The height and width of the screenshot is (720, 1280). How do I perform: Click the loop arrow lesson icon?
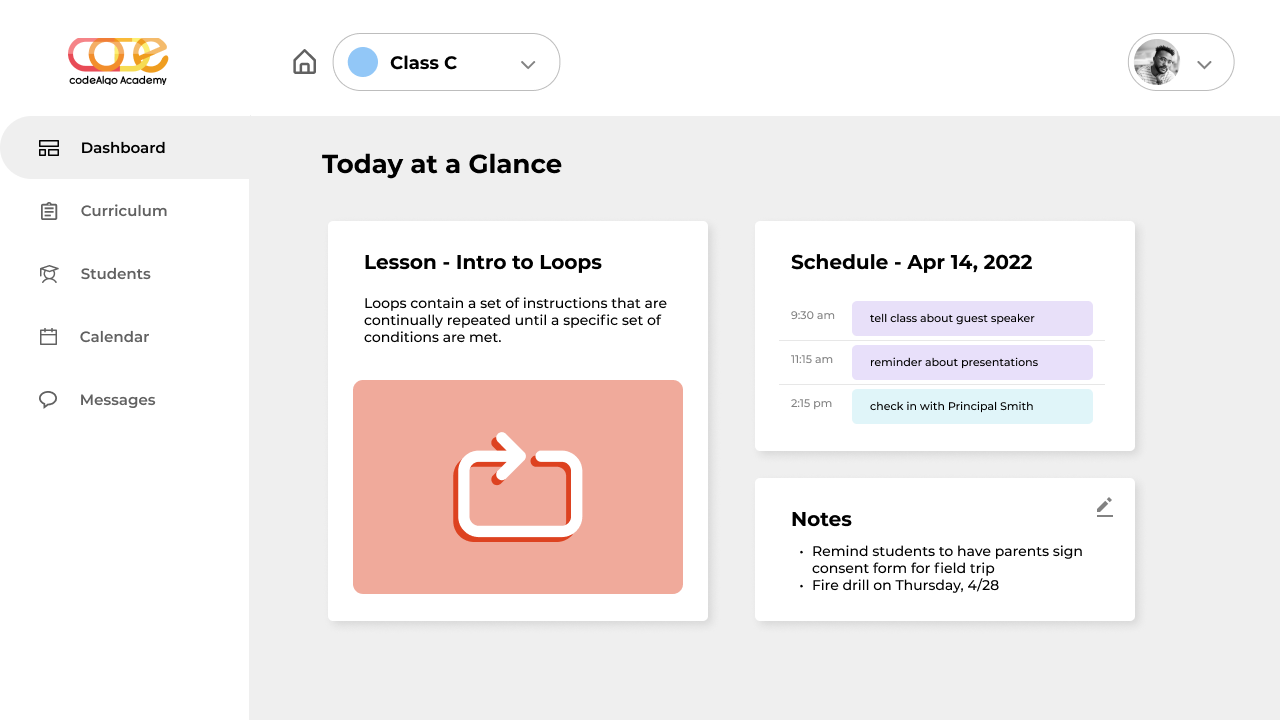518,487
